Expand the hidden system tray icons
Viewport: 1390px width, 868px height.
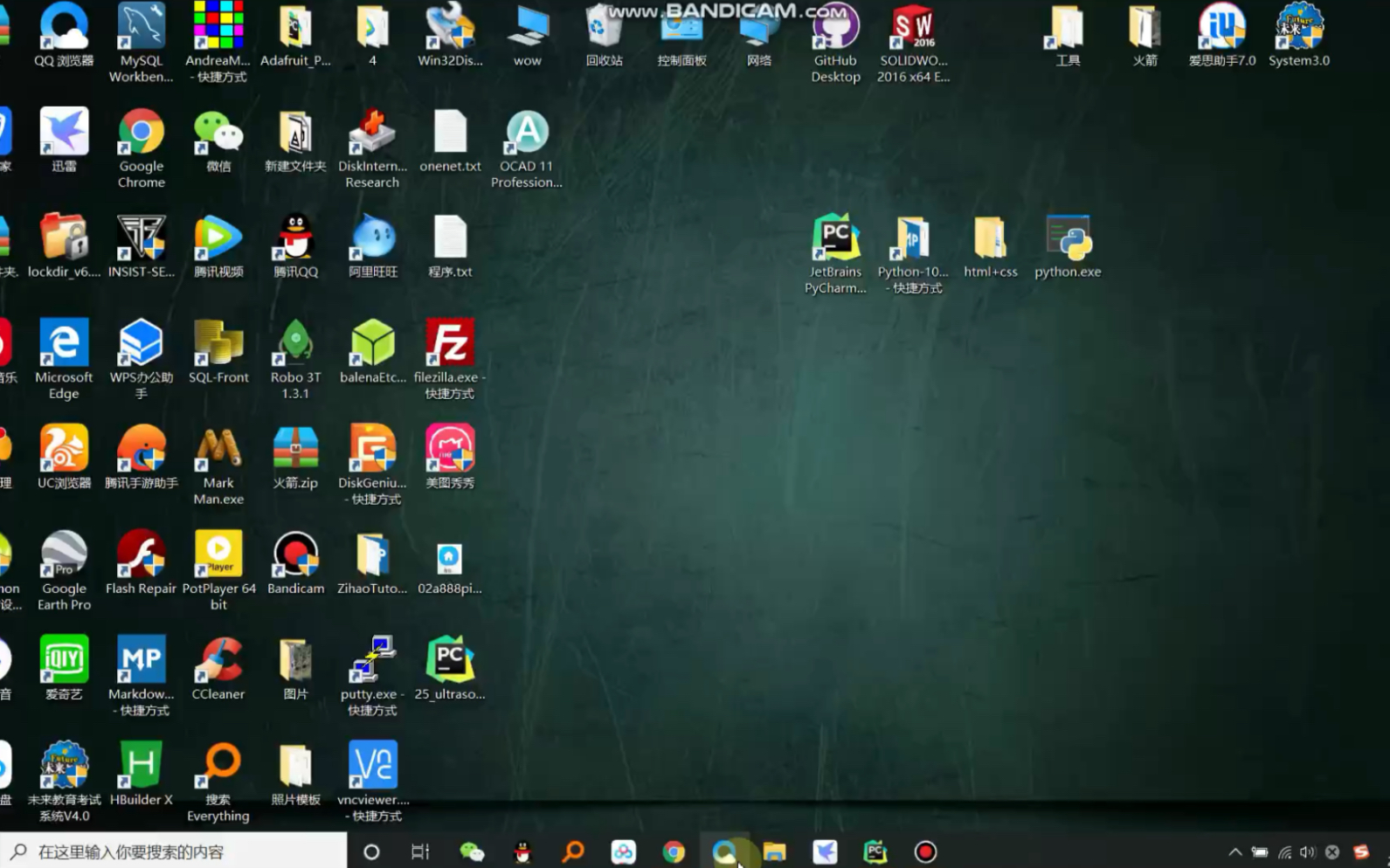[1234, 852]
